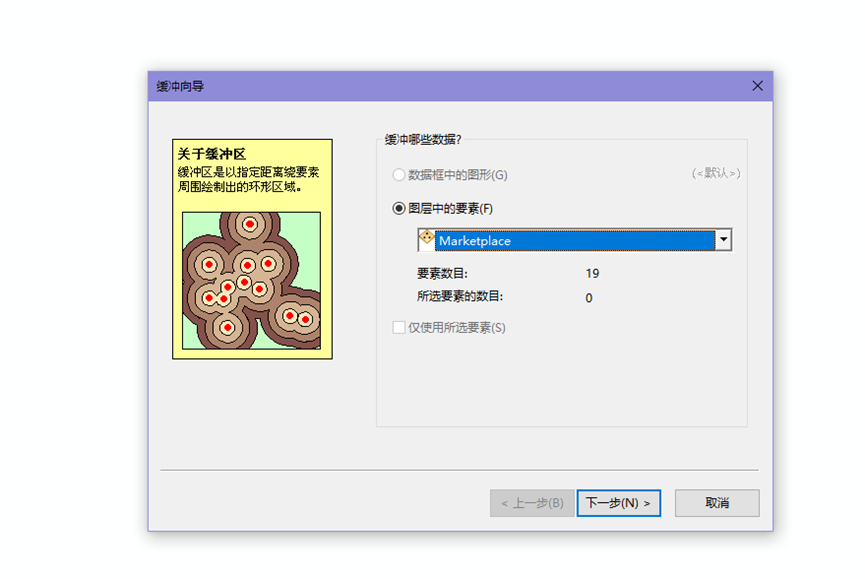
Task: Click the point layer icon beside Marketplace
Action: coord(426,237)
